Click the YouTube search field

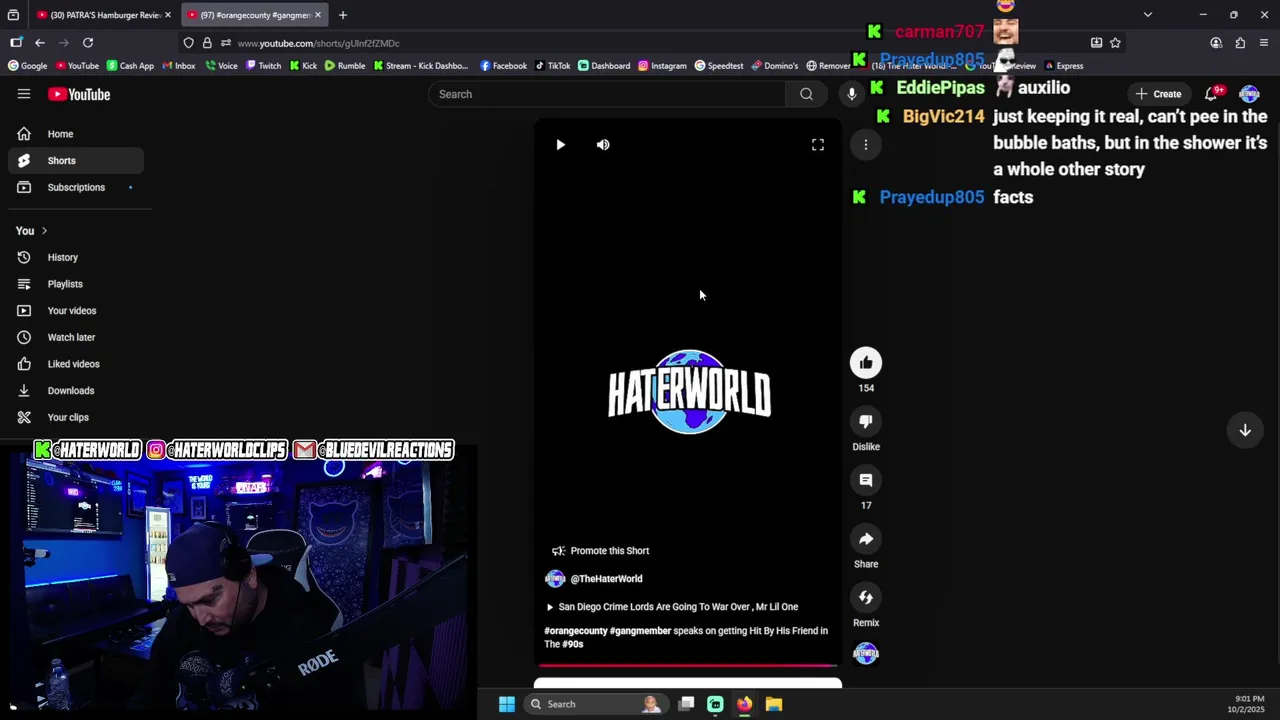click(607, 94)
